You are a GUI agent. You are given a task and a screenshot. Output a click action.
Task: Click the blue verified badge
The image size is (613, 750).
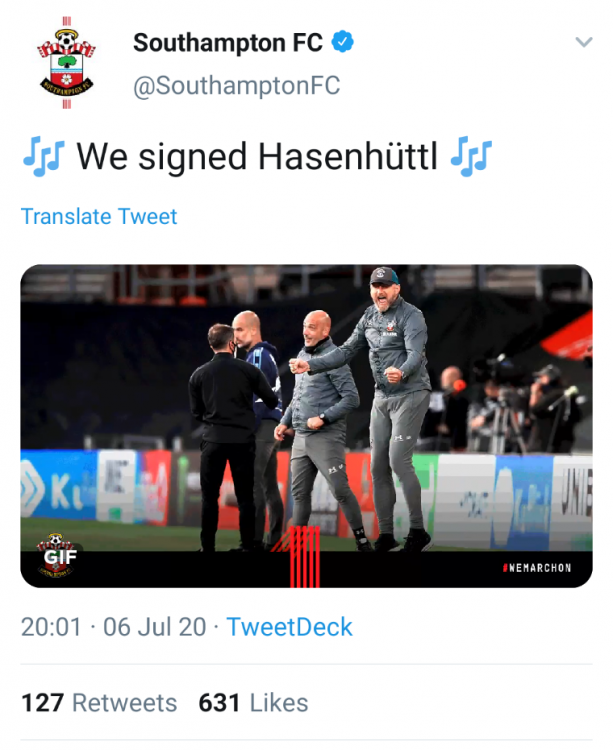click(343, 42)
